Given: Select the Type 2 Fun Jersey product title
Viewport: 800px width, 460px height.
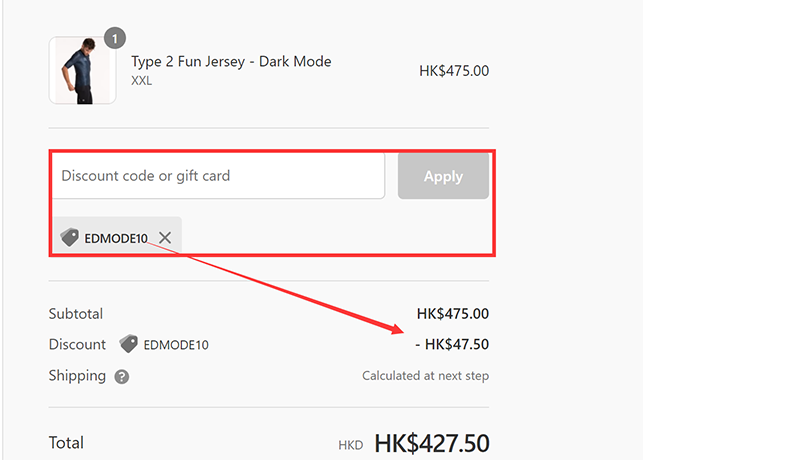Looking at the screenshot, I should (231, 62).
